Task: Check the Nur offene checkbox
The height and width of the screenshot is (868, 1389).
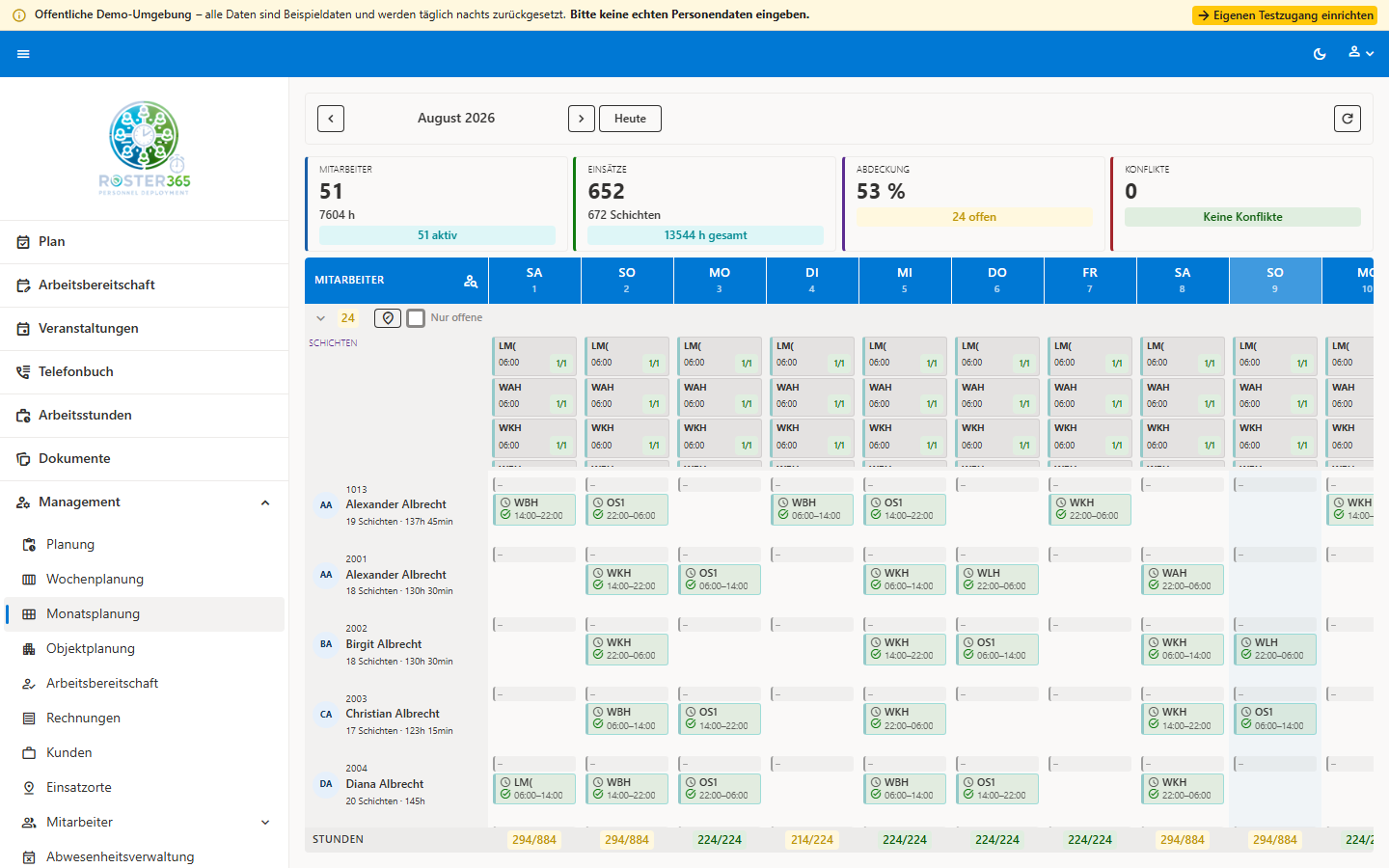Action: pyautogui.click(x=416, y=318)
